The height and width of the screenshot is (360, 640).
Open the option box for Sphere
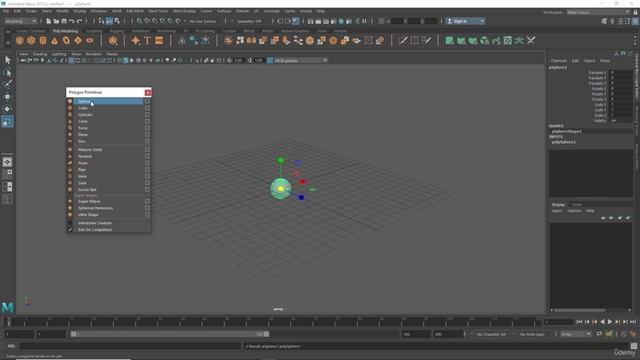[x=147, y=101]
